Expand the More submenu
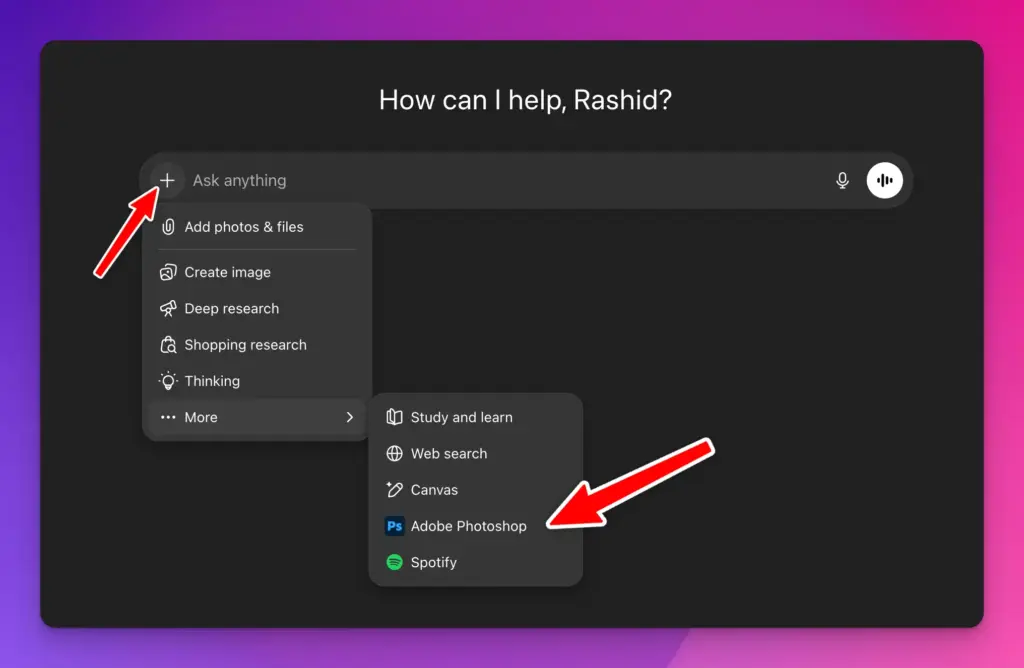 [200, 417]
